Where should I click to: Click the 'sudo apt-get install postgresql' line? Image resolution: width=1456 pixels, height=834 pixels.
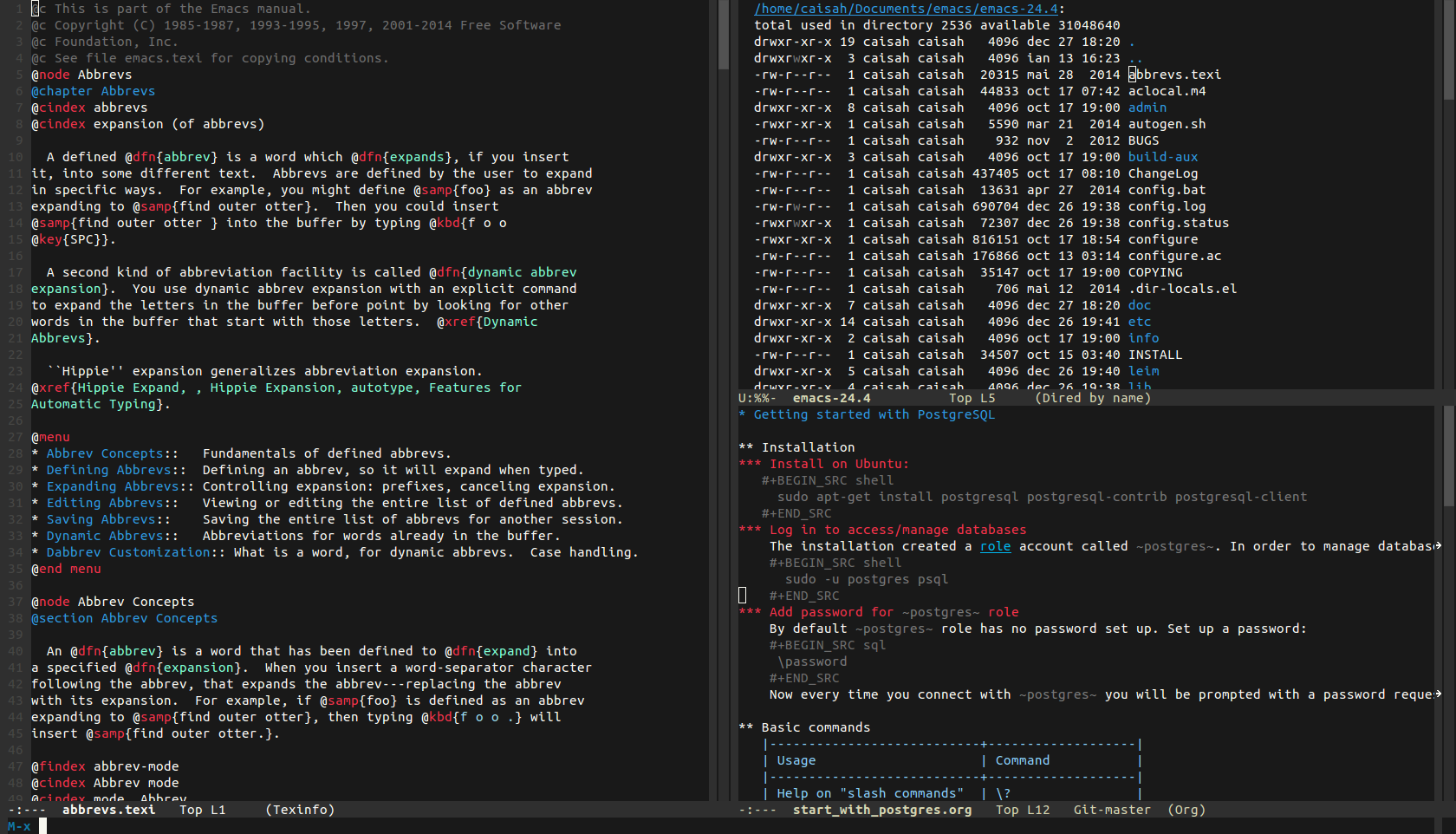[x=1043, y=497]
